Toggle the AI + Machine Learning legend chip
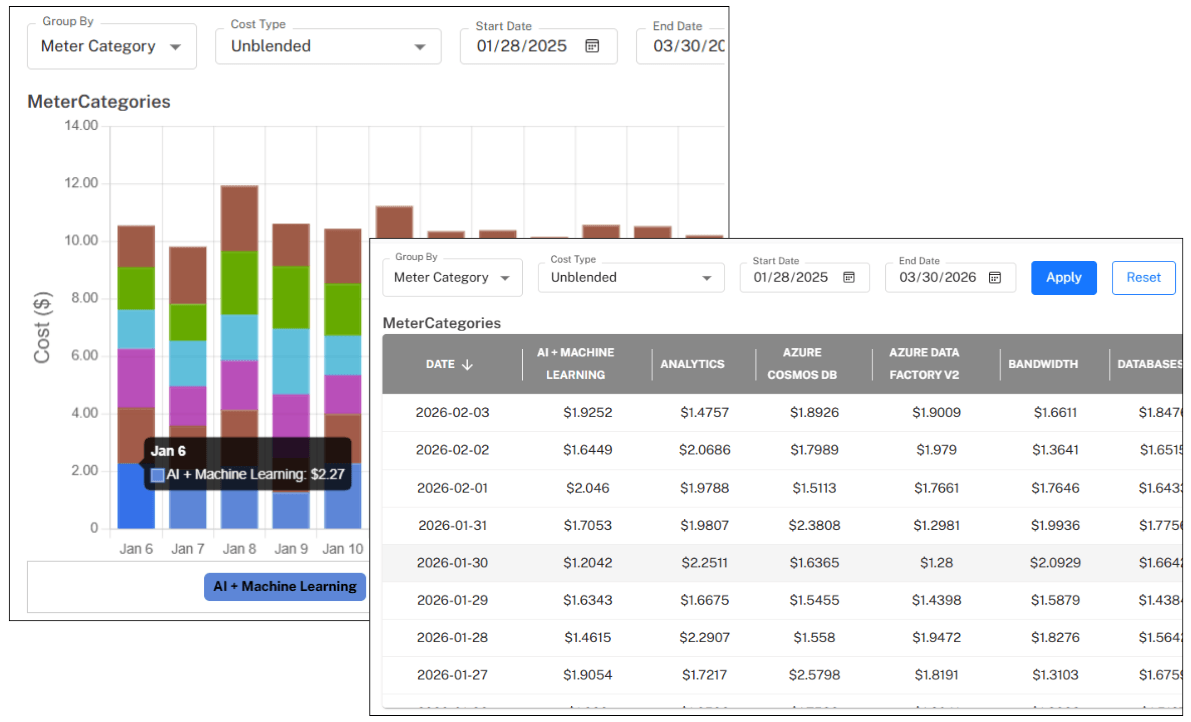The width and height of the screenshot is (1191, 722). click(x=284, y=587)
